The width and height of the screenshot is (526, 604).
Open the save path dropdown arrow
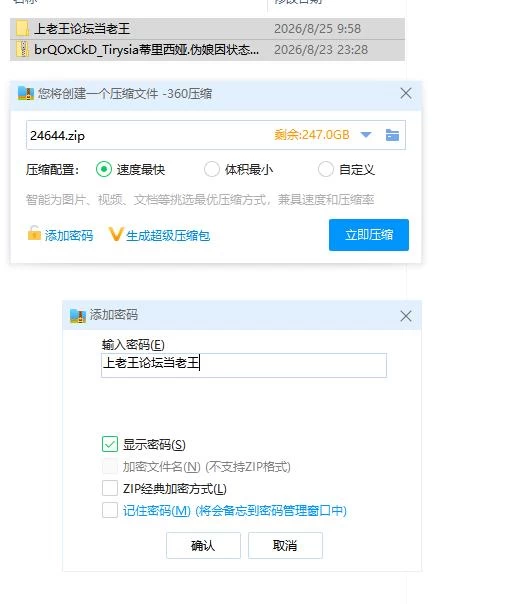point(366,135)
